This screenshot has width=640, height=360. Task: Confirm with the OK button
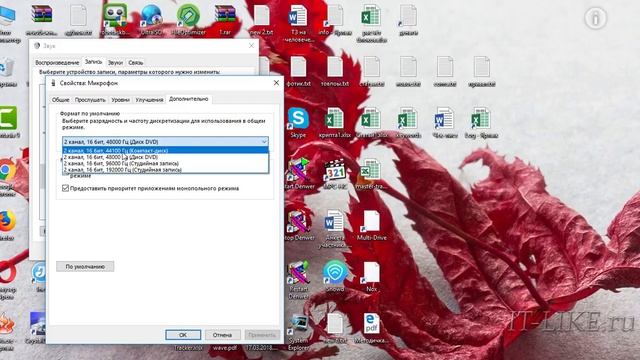tap(183, 335)
